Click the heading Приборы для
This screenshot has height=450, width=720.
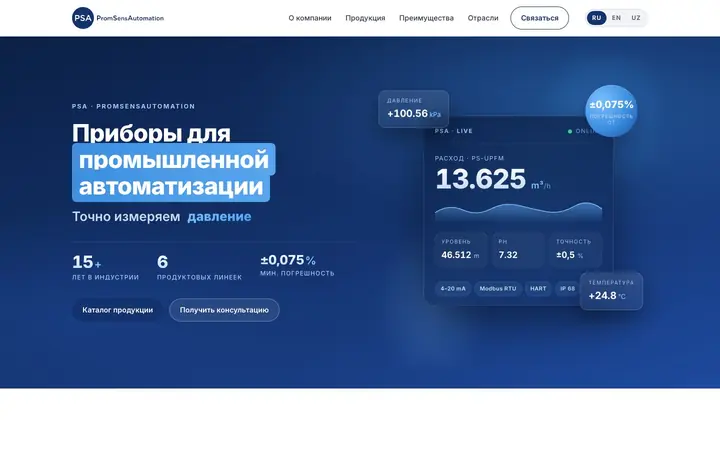(151, 133)
